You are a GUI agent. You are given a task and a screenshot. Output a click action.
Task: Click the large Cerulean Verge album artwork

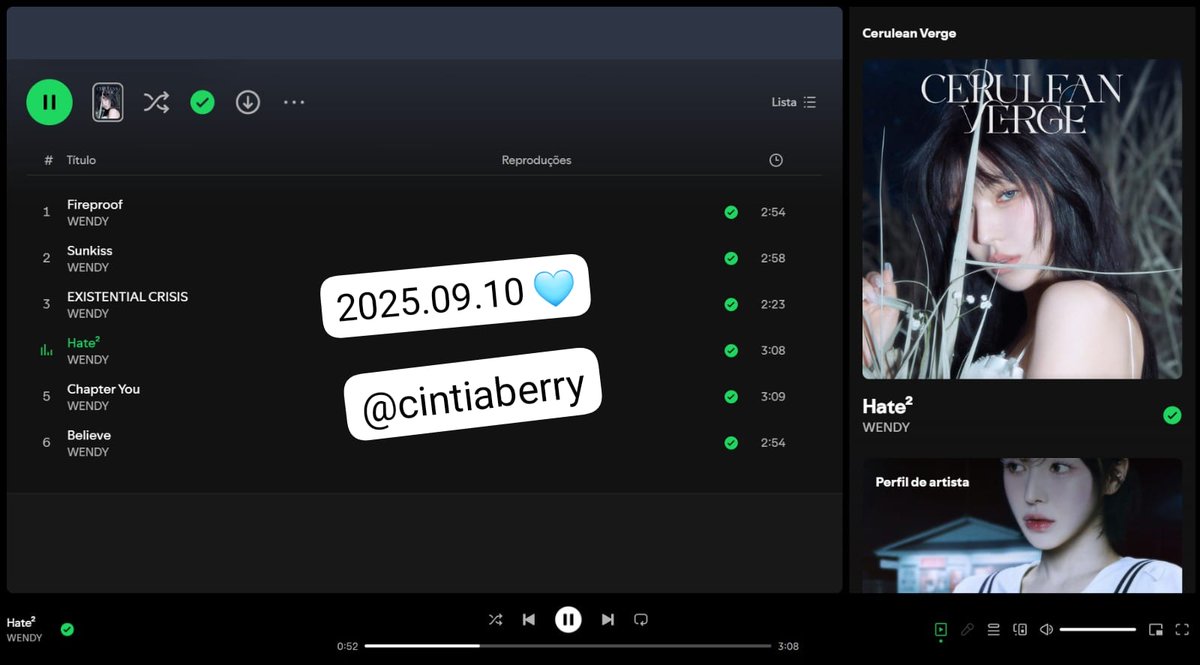(1022, 219)
